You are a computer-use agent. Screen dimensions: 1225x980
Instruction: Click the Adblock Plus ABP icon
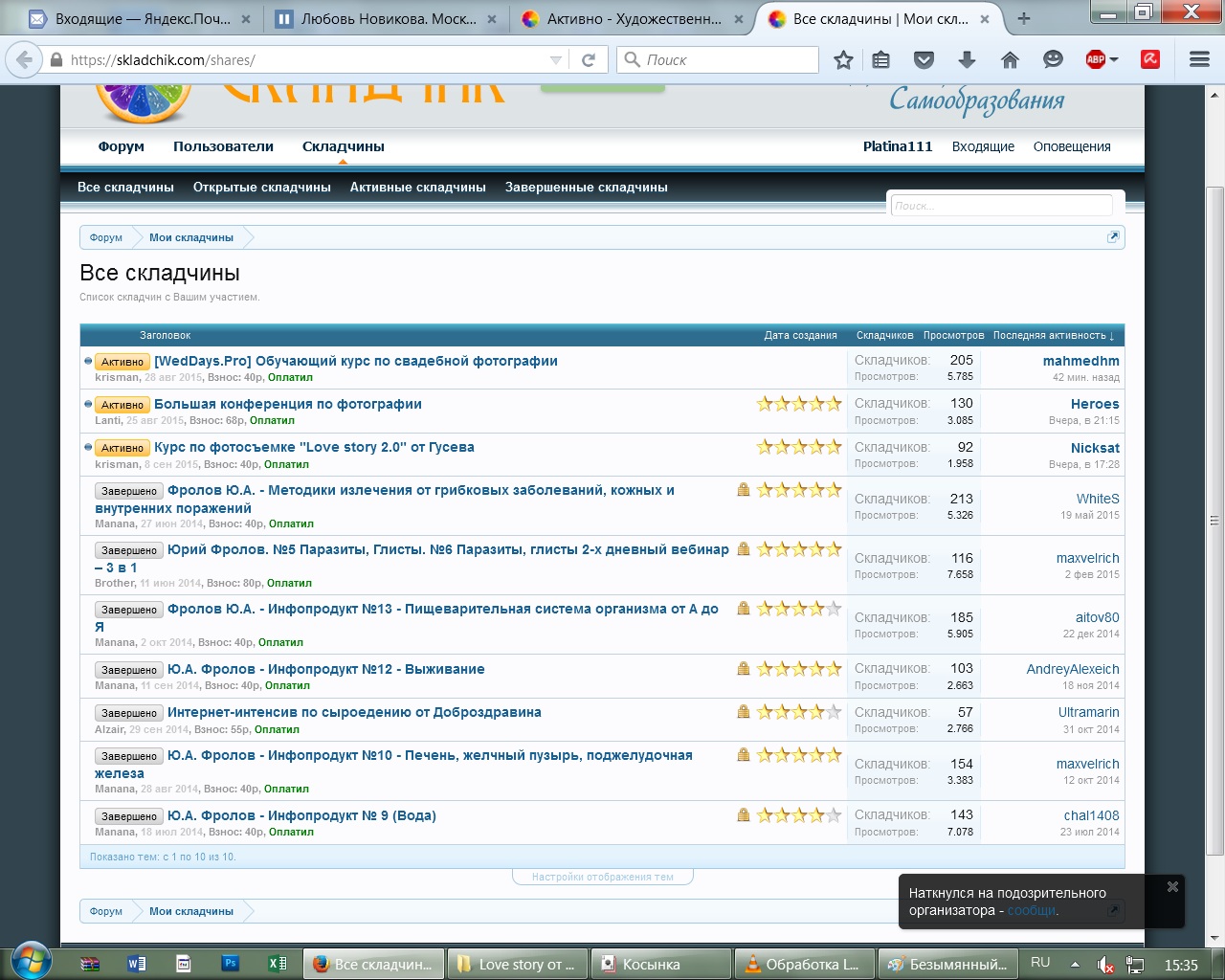(1096, 59)
